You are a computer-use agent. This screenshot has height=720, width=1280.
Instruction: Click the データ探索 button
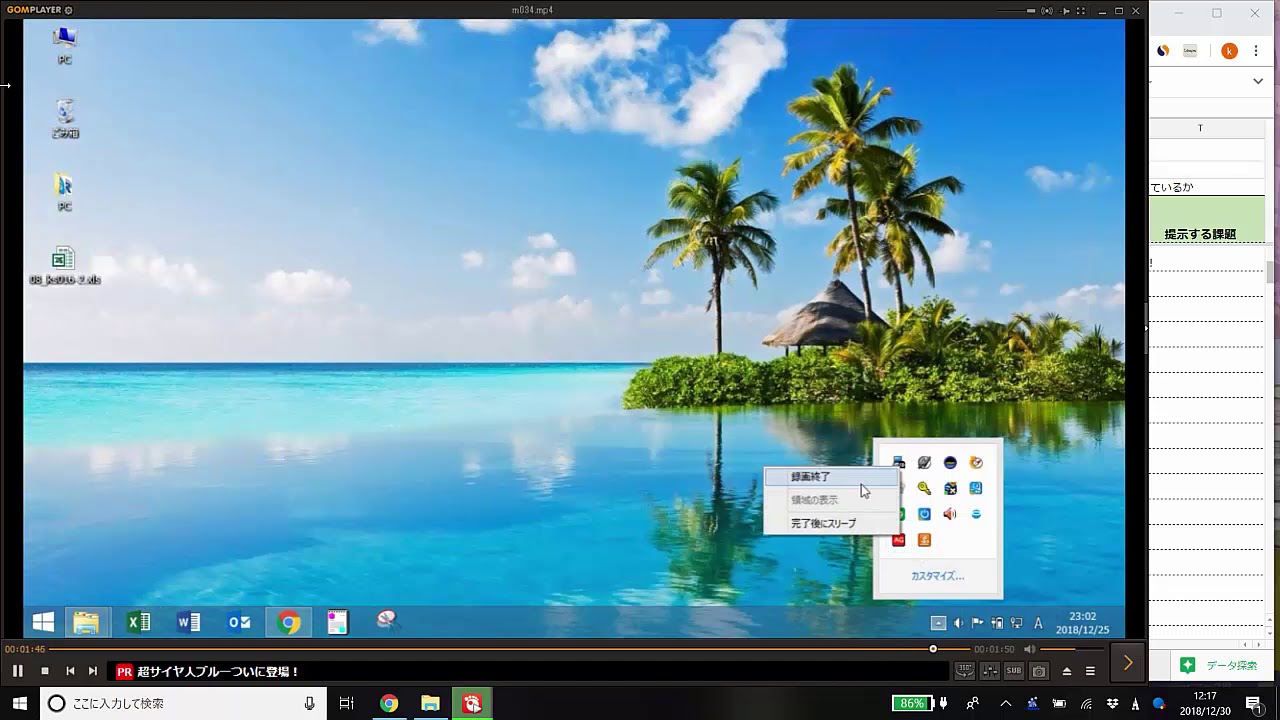1220,665
